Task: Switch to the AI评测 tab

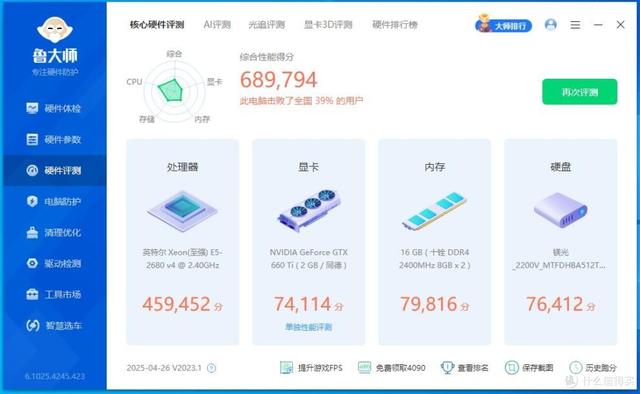Action: point(217,24)
